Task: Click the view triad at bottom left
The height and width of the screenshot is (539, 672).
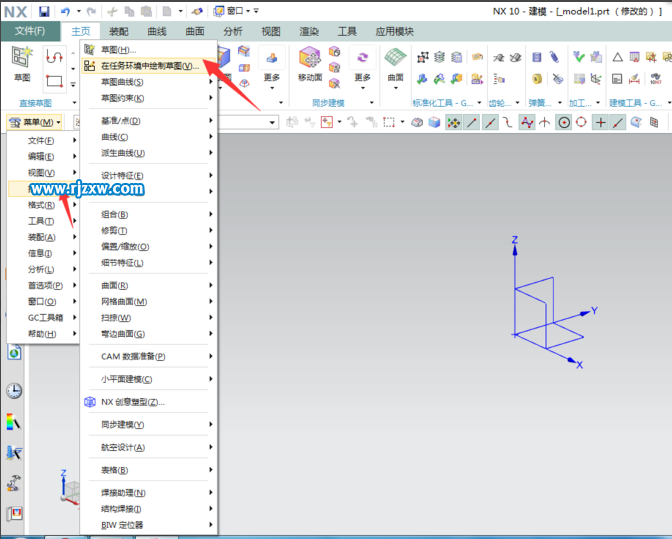Action: pyautogui.click(x=69, y=488)
